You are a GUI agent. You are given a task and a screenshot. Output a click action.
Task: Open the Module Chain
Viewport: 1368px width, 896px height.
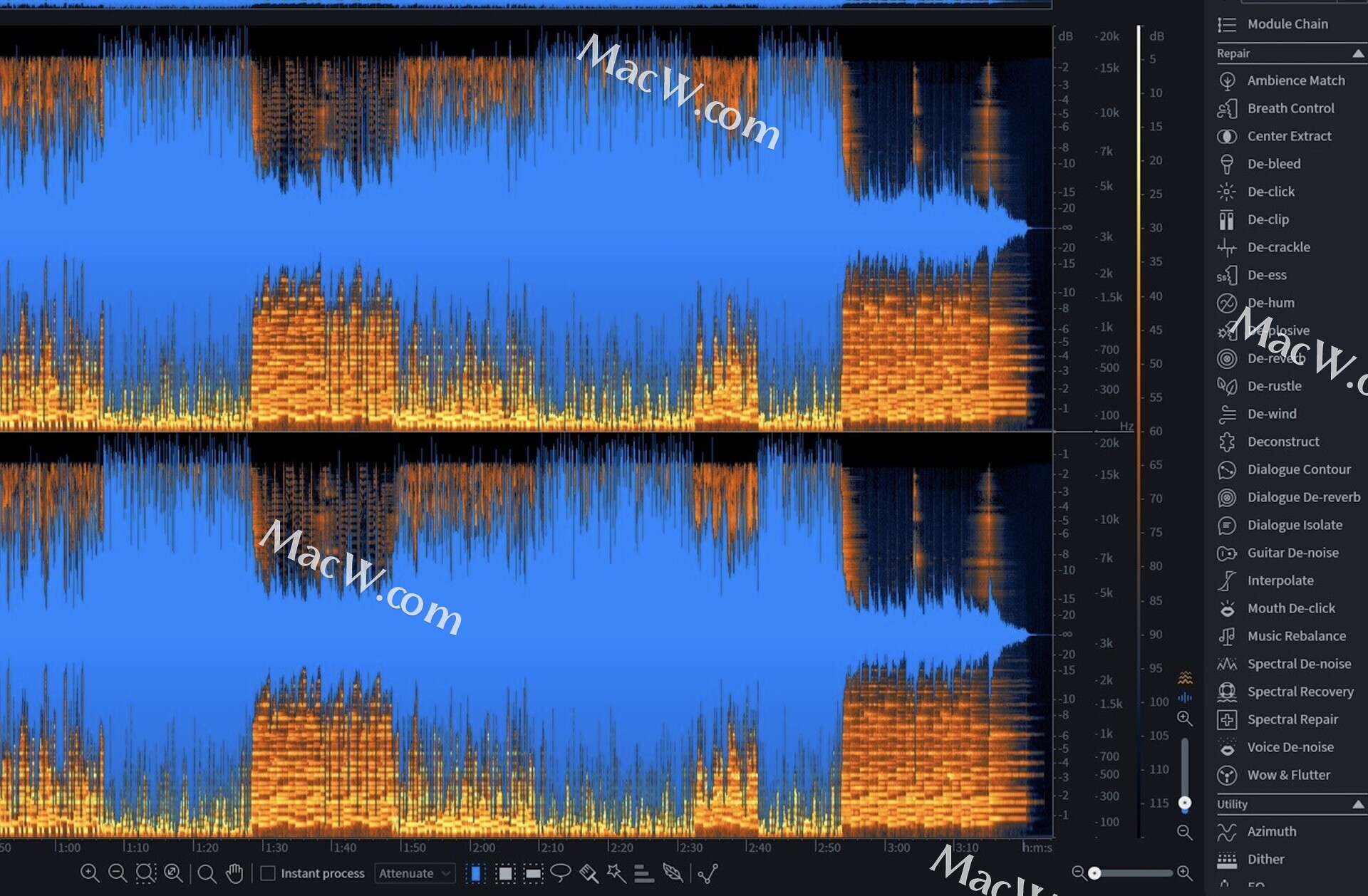click(1287, 24)
